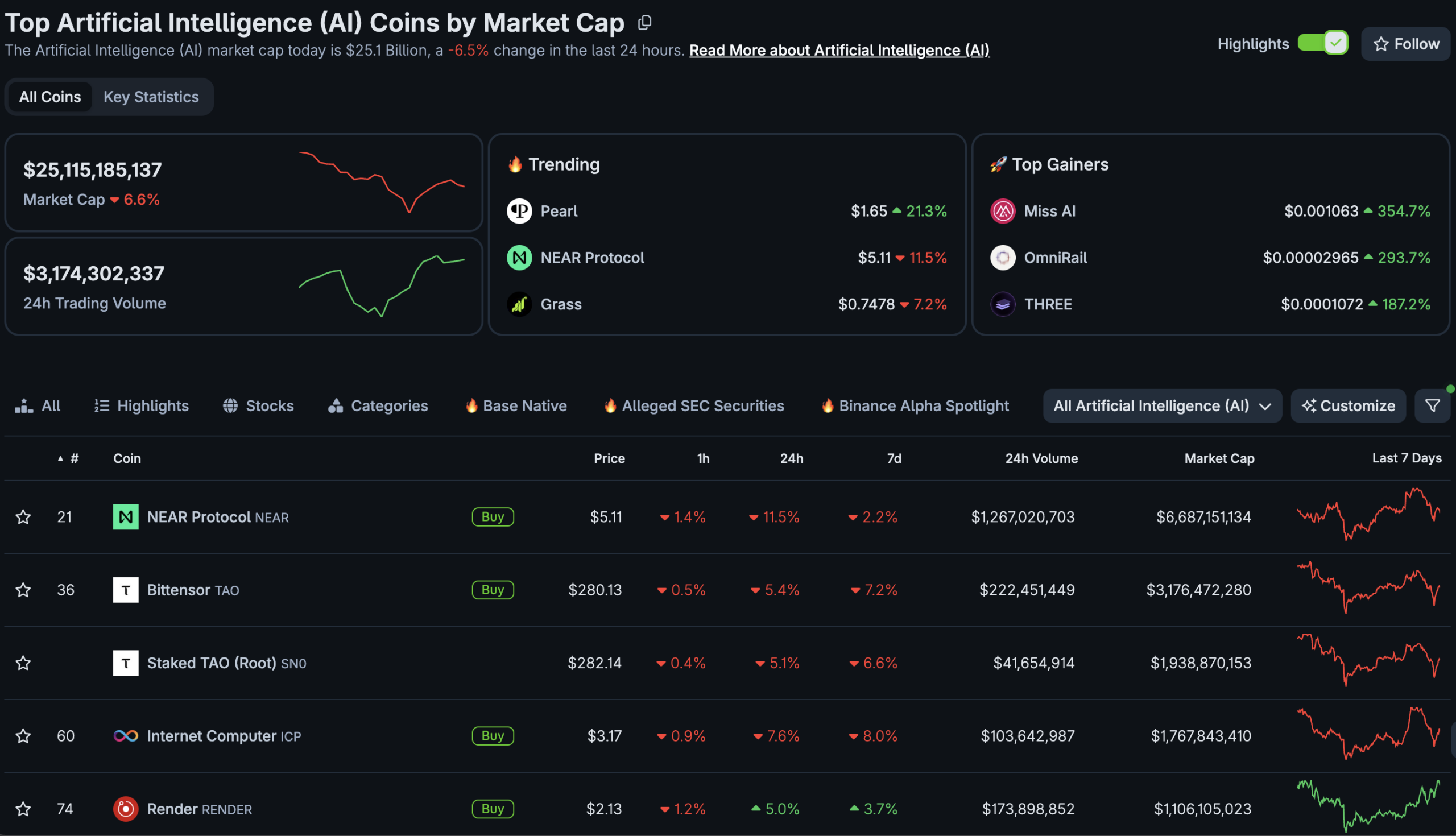Screen dimensions: 1456x836
Task: Sort the table by Market Cap header
Action: tap(1219, 458)
